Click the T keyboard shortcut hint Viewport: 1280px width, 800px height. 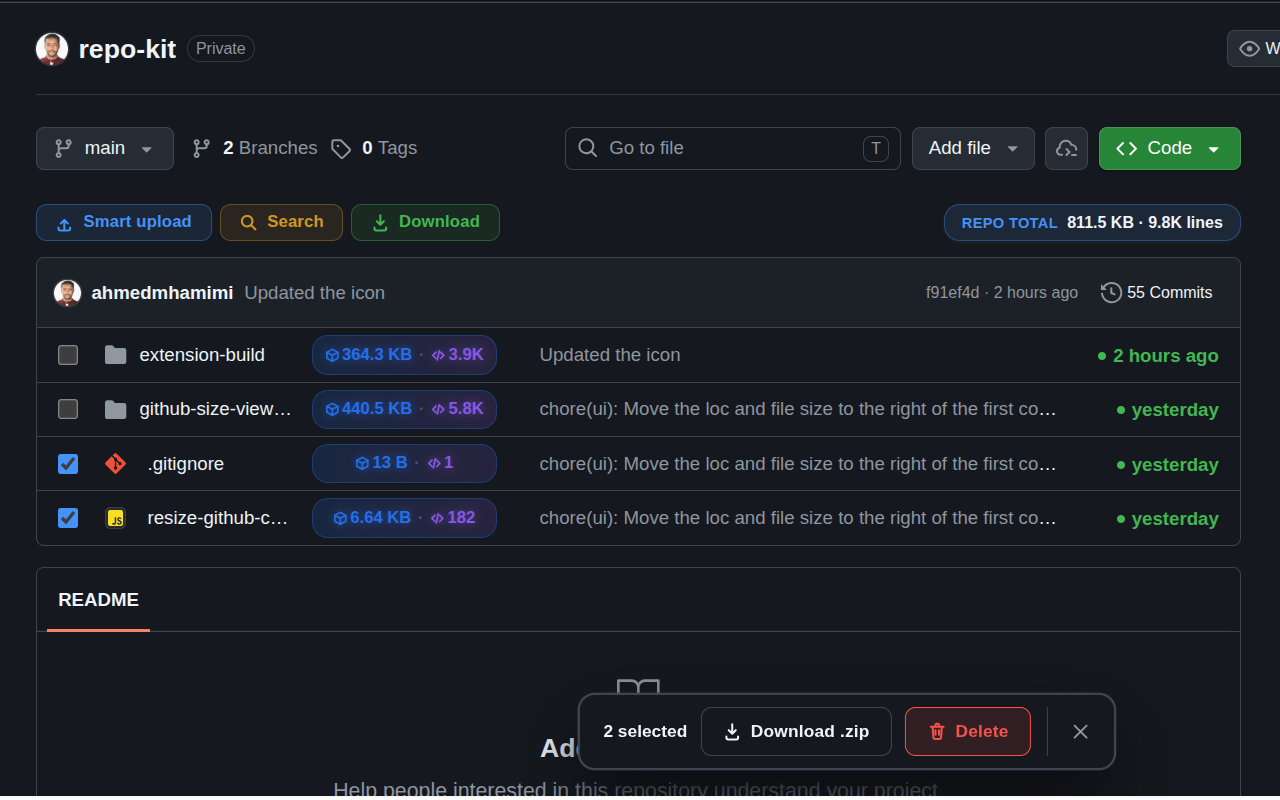pos(876,148)
